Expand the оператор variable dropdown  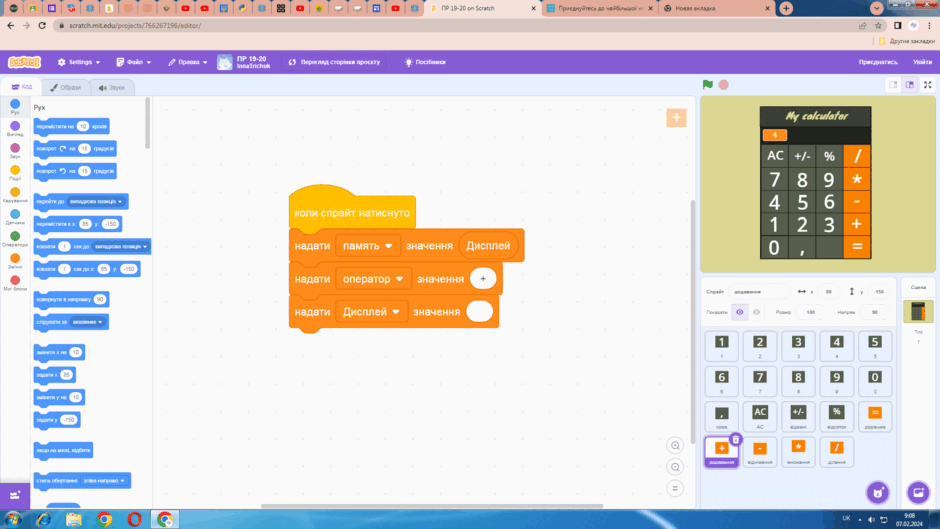tap(399, 279)
